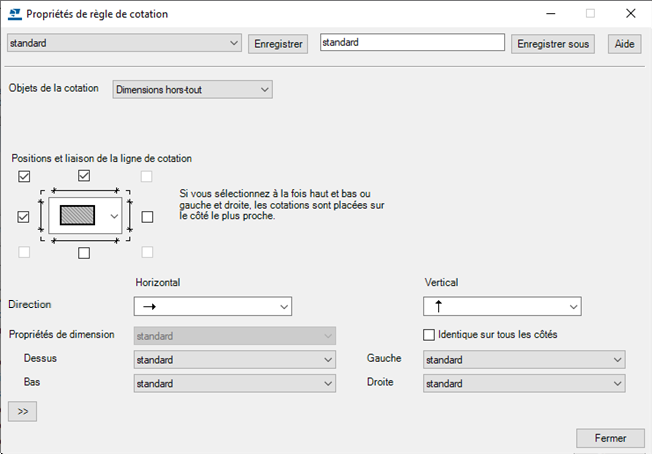Uncheck the left-side dimension line checkbox
Screen dimensions: 652x454
(x=24, y=216)
